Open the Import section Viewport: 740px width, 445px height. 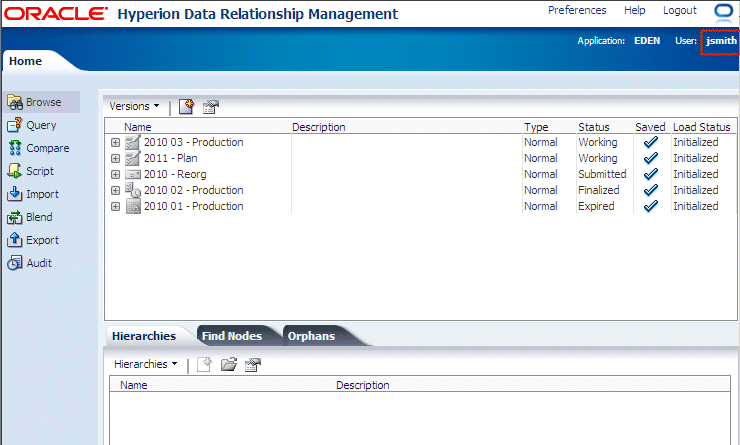click(33, 194)
